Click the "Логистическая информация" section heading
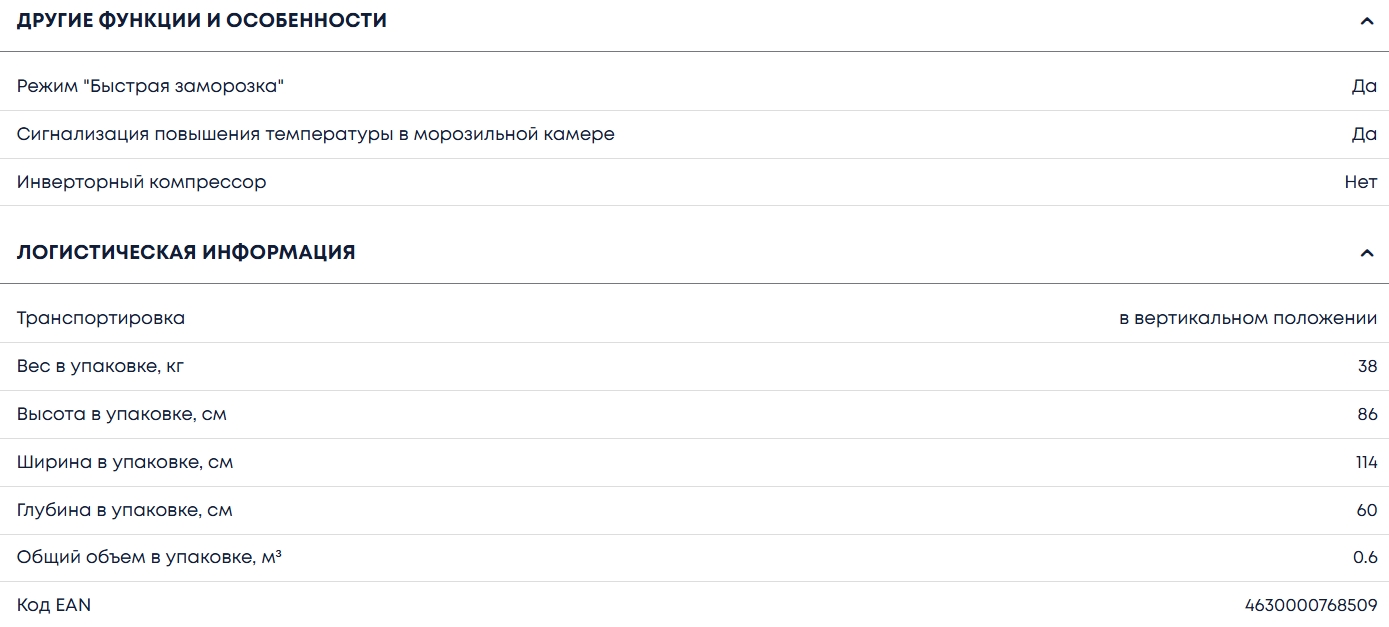Screen dimensions: 1389x627 point(186,253)
